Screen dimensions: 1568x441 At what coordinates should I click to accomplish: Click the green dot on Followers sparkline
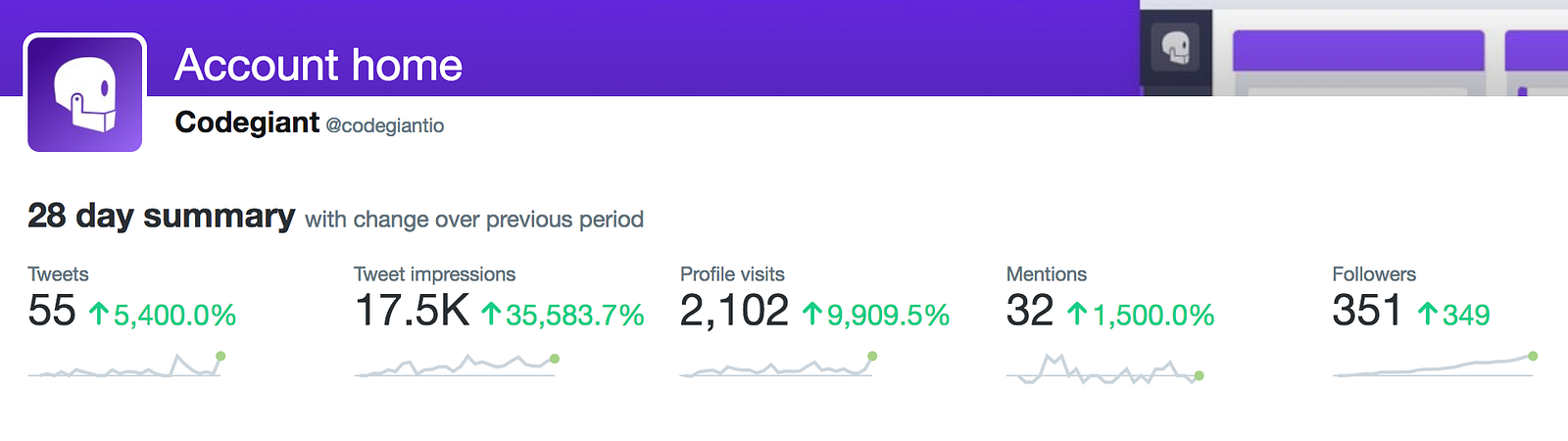(x=1533, y=356)
